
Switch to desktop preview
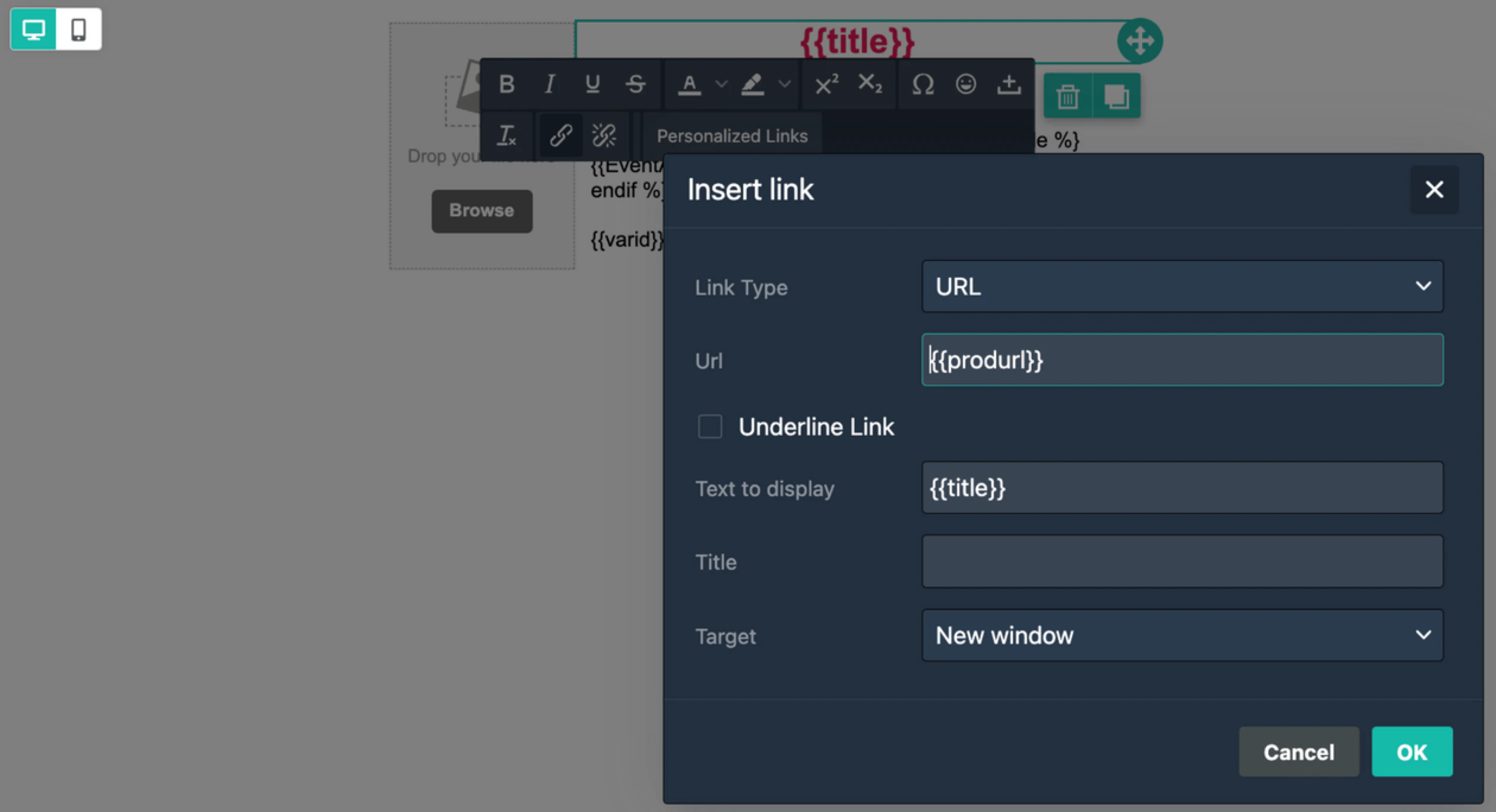click(x=33, y=29)
